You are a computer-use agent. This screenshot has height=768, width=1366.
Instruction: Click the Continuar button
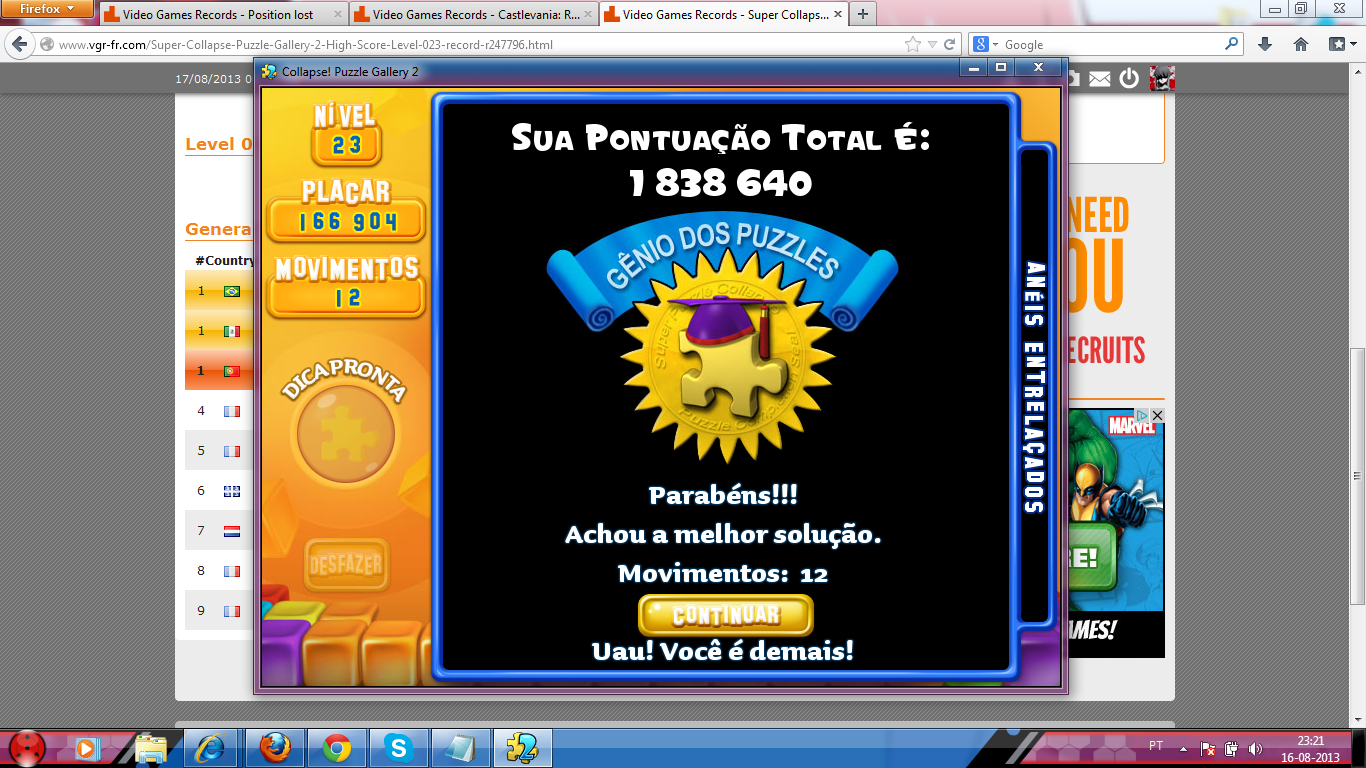click(725, 615)
